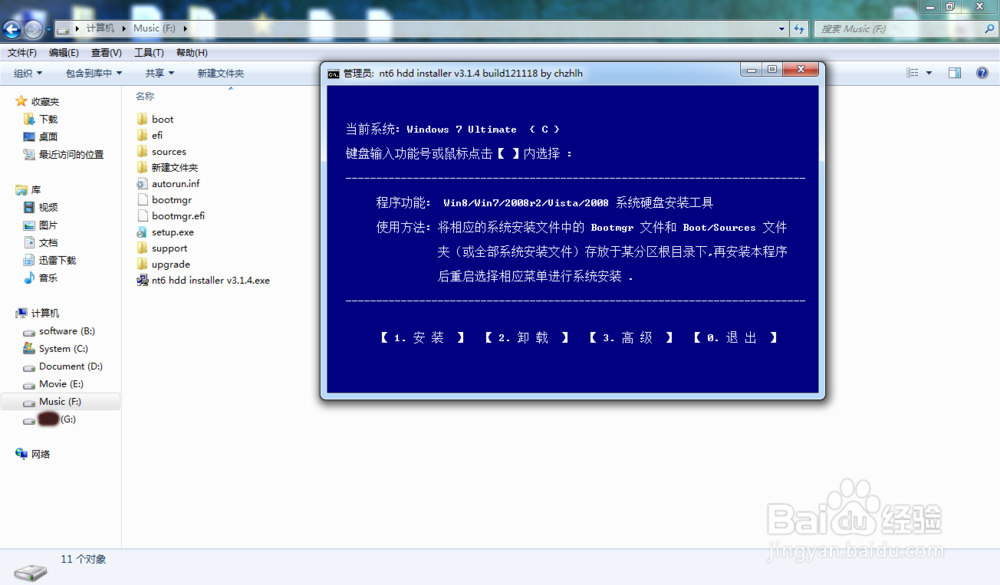This screenshot has width=1000, height=585.
Task: Click 【2. 卸载】 in installer
Action: (x=527, y=337)
